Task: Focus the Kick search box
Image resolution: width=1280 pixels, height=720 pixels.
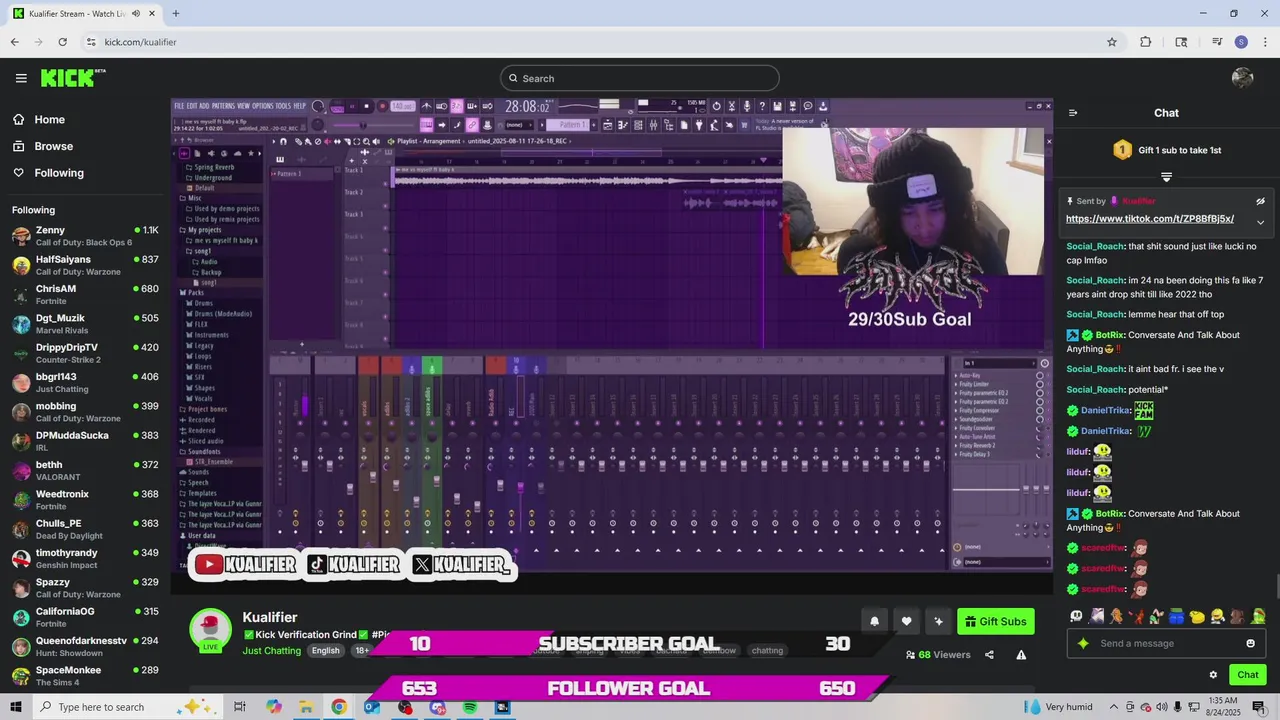Action: tap(640, 78)
